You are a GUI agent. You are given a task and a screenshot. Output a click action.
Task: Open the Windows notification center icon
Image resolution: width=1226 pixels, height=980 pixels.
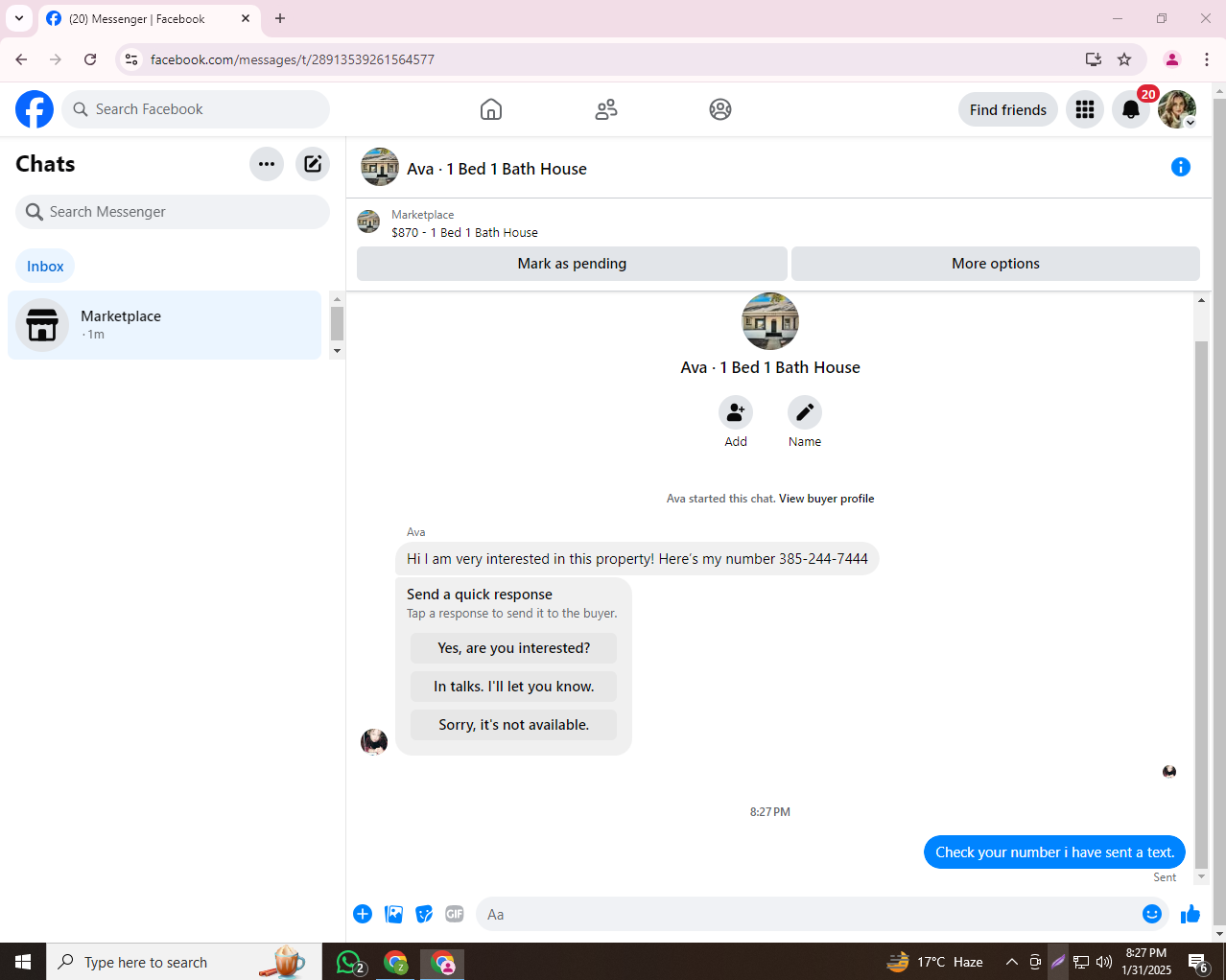point(1198,962)
